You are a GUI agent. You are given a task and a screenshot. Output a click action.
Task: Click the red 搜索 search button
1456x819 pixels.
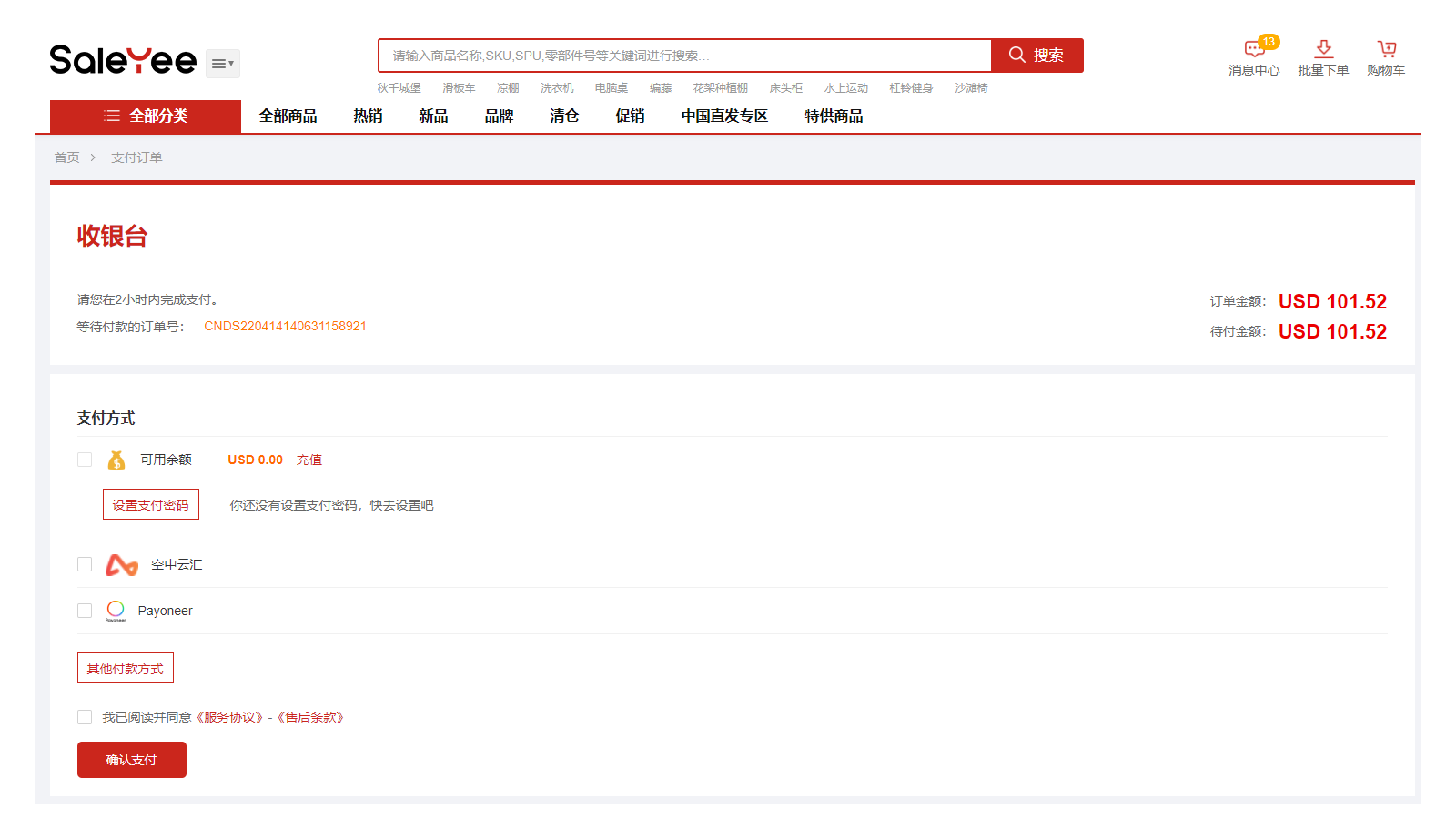coord(1037,56)
